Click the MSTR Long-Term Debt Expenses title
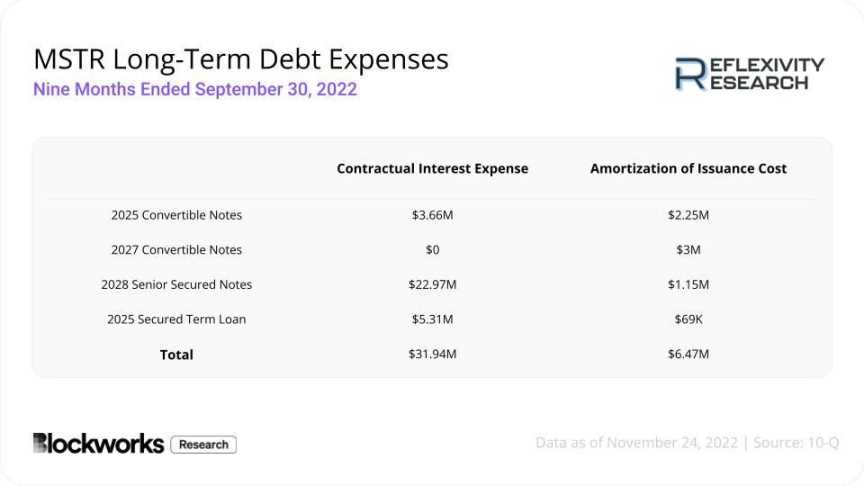 (240, 59)
